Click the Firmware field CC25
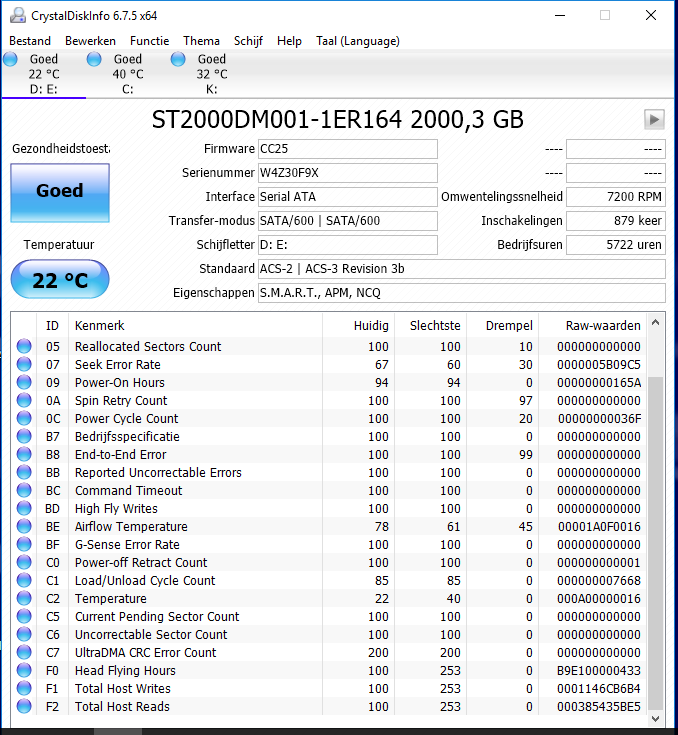This screenshot has width=678, height=735. pos(347,149)
